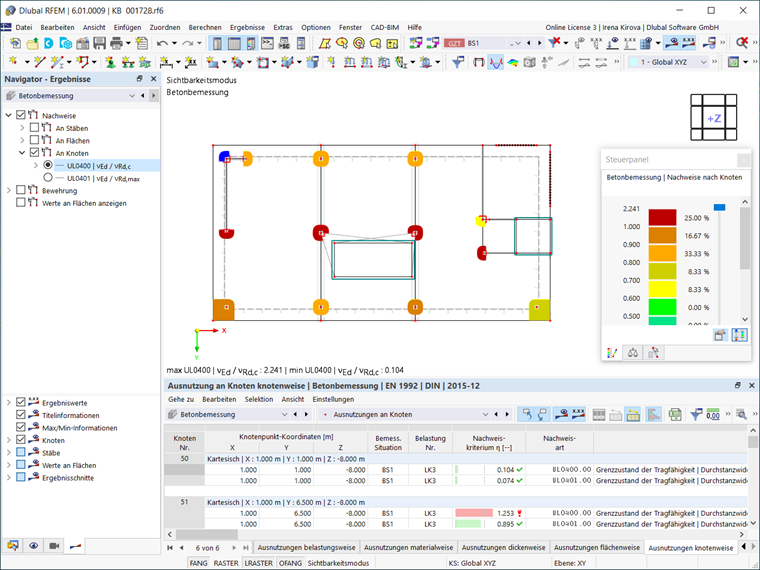Click the new line tool icon
Image resolution: width=760 pixels, height=570 pixels.
pos(40,62)
